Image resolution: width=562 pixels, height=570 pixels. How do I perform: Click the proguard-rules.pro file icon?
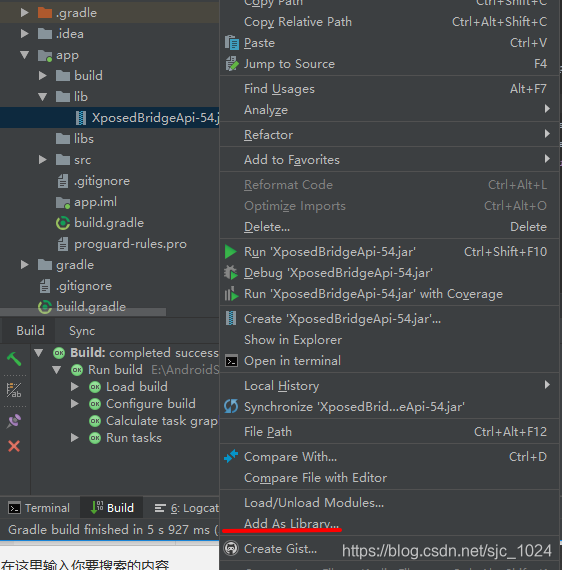pos(63,244)
